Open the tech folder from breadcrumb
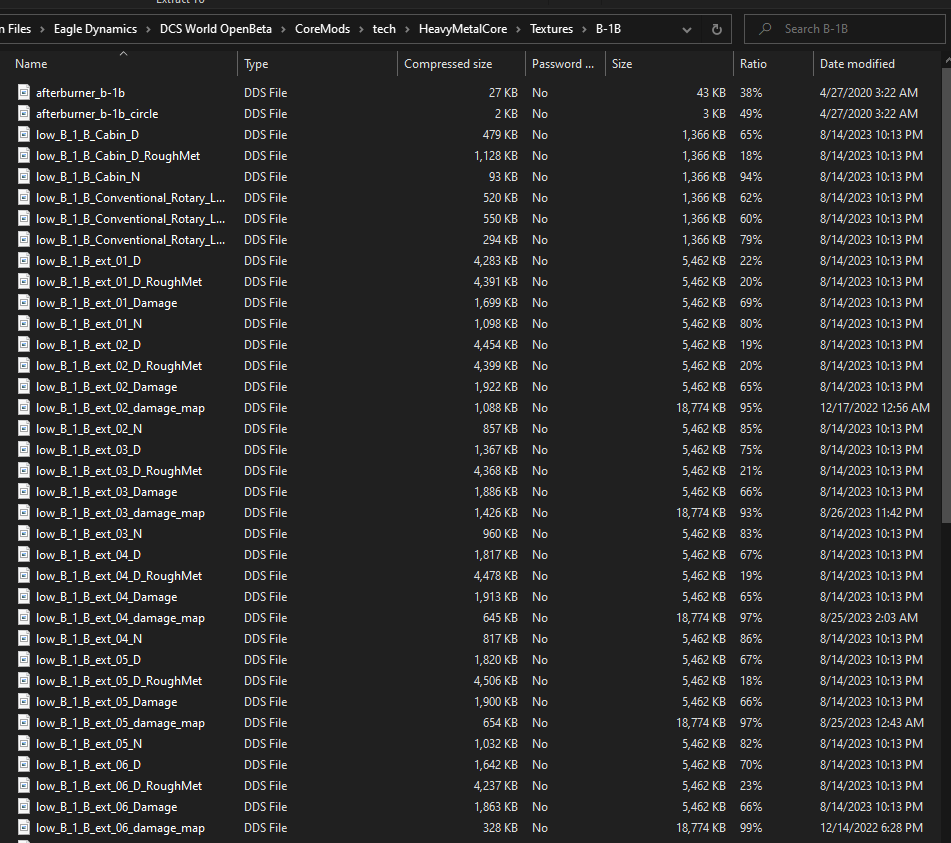The image size is (951, 843). tap(384, 29)
